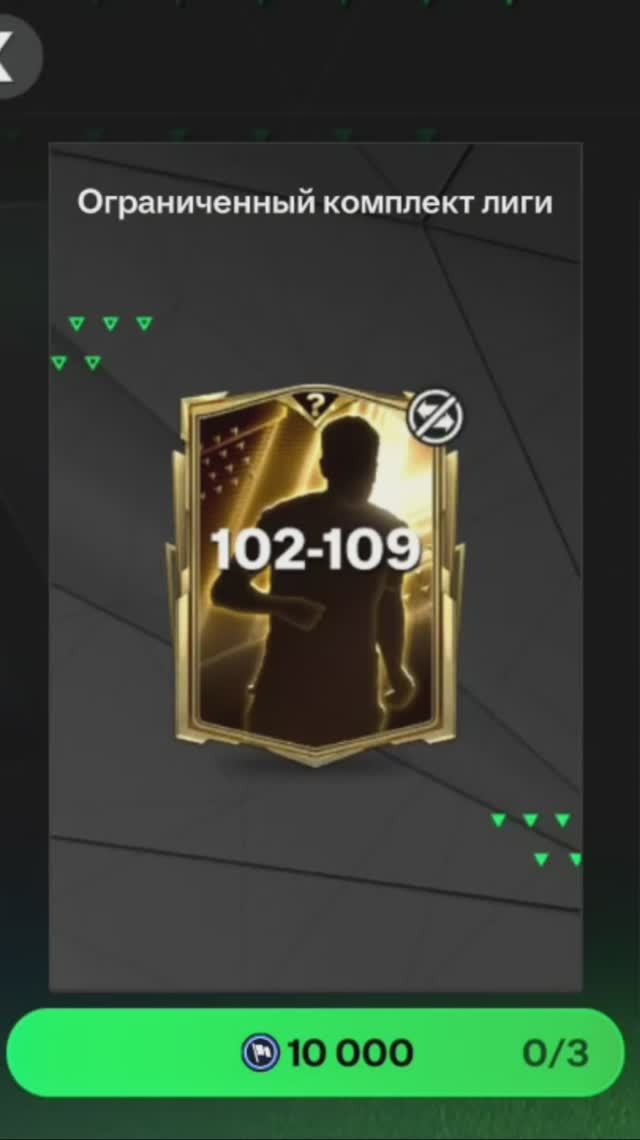Image resolution: width=640 pixels, height=1140 pixels.
Task: Tap the left blank side of green button
Action: (x=124, y=1052)
